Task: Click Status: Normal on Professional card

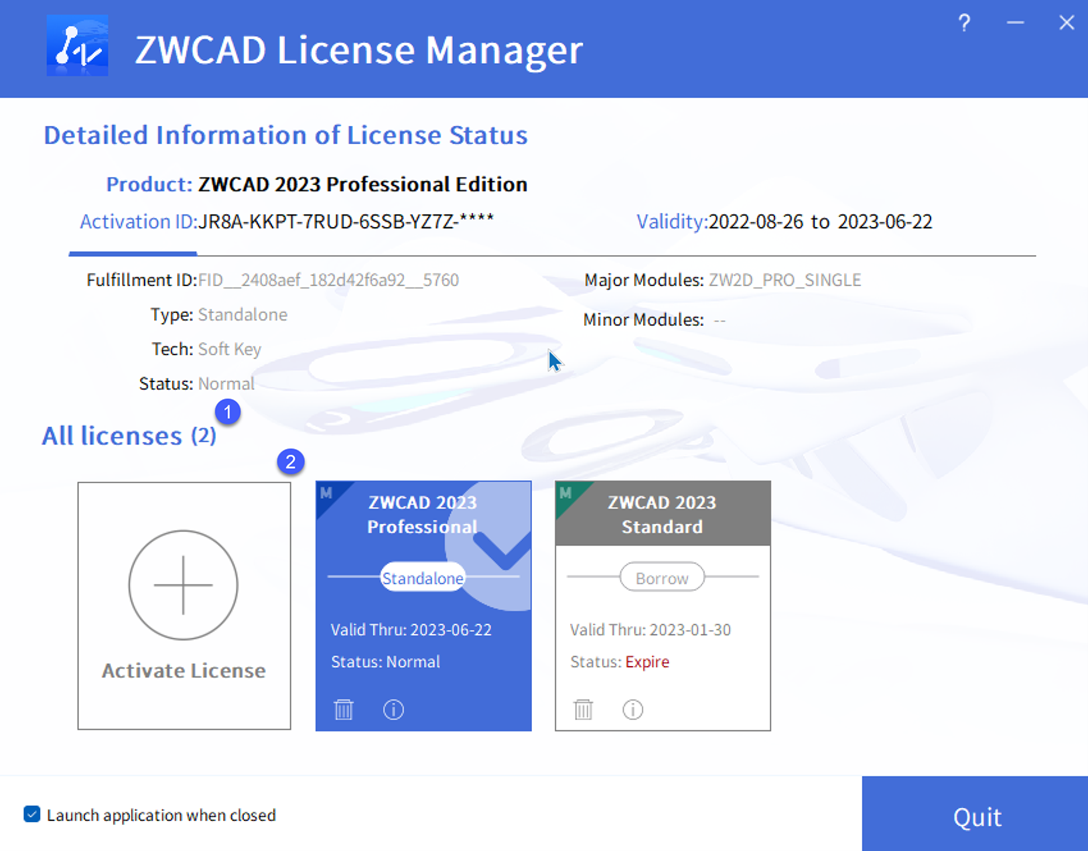Action: 385,662
